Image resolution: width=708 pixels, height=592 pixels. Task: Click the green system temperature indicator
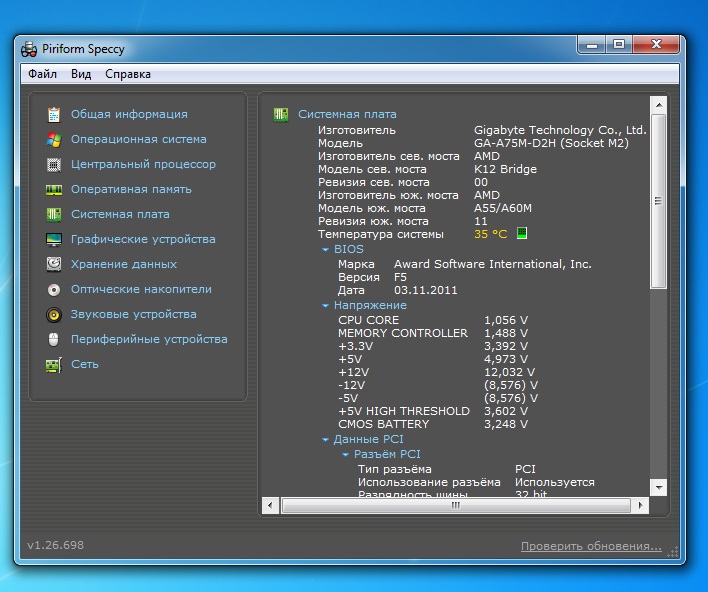tap(521, 234)
